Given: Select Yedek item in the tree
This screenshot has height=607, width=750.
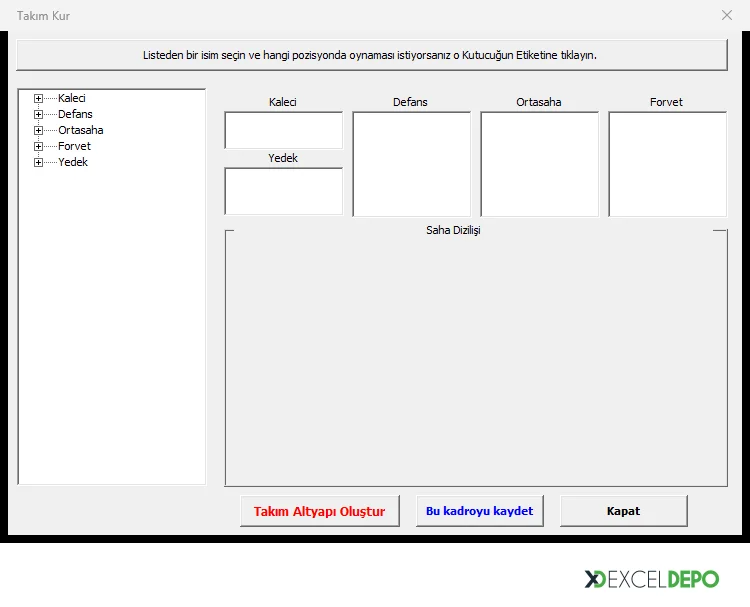Looking at the screenshot, I should (x=73, y=162).
